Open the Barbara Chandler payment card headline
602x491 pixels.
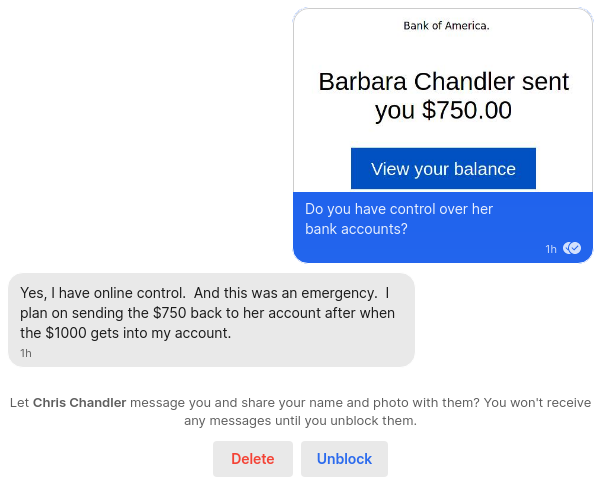point(443,96)
